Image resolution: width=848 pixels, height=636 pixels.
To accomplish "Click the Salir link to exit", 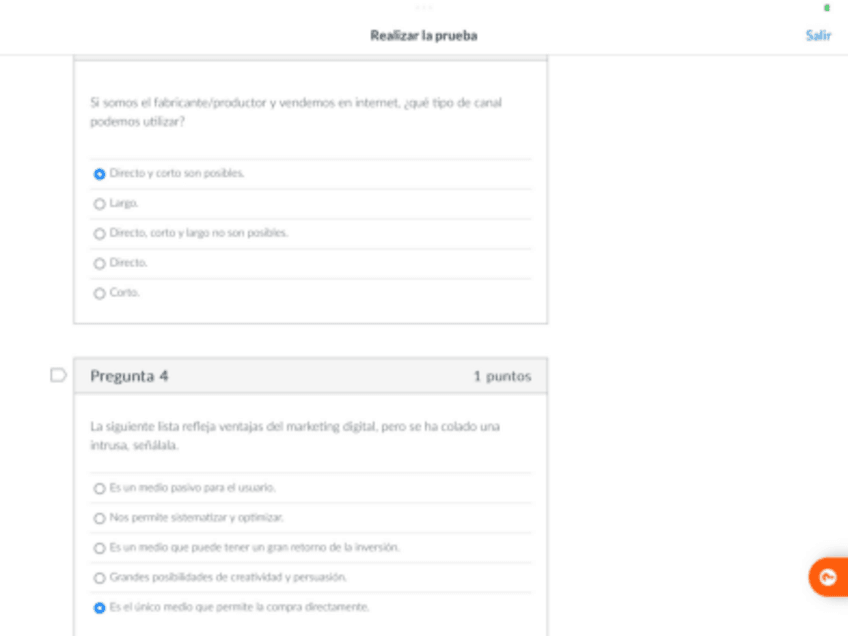I will [x=818, y=36].
